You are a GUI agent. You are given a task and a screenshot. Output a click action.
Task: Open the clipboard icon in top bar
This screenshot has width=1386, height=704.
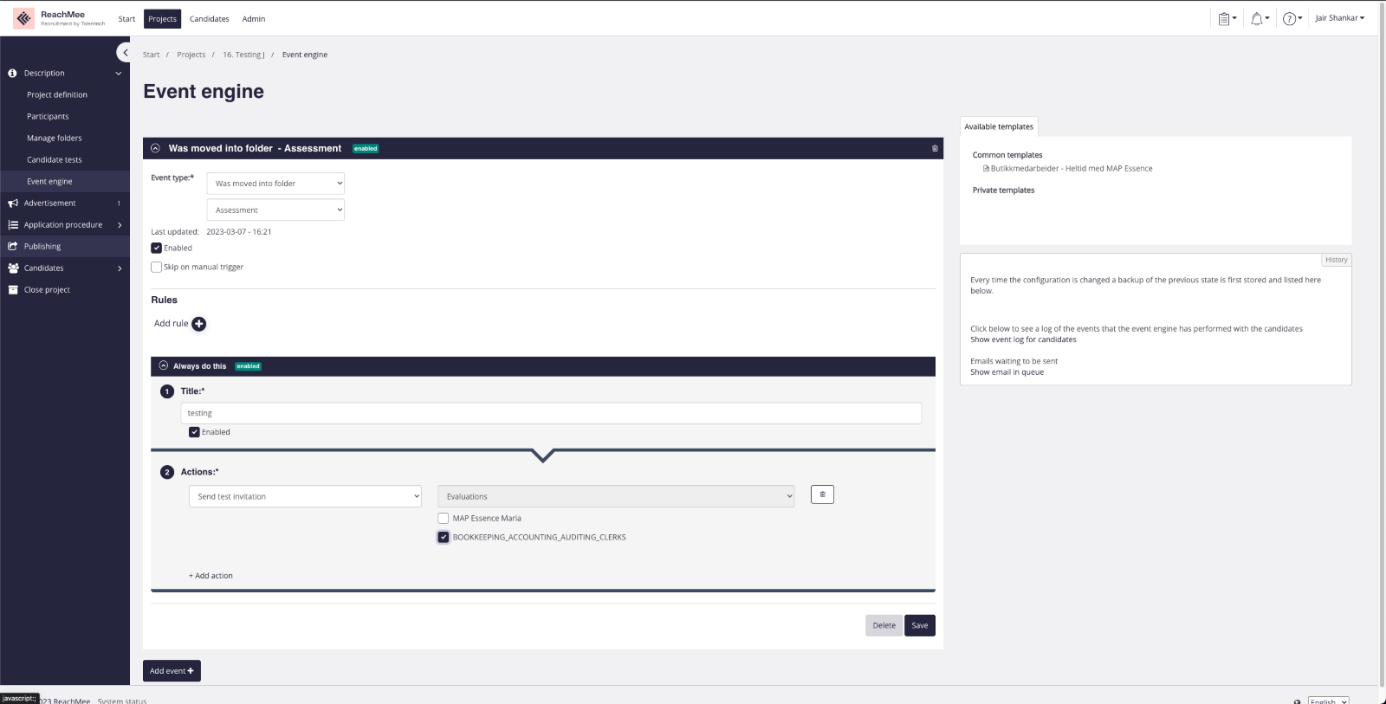(x=1223, y=19)
